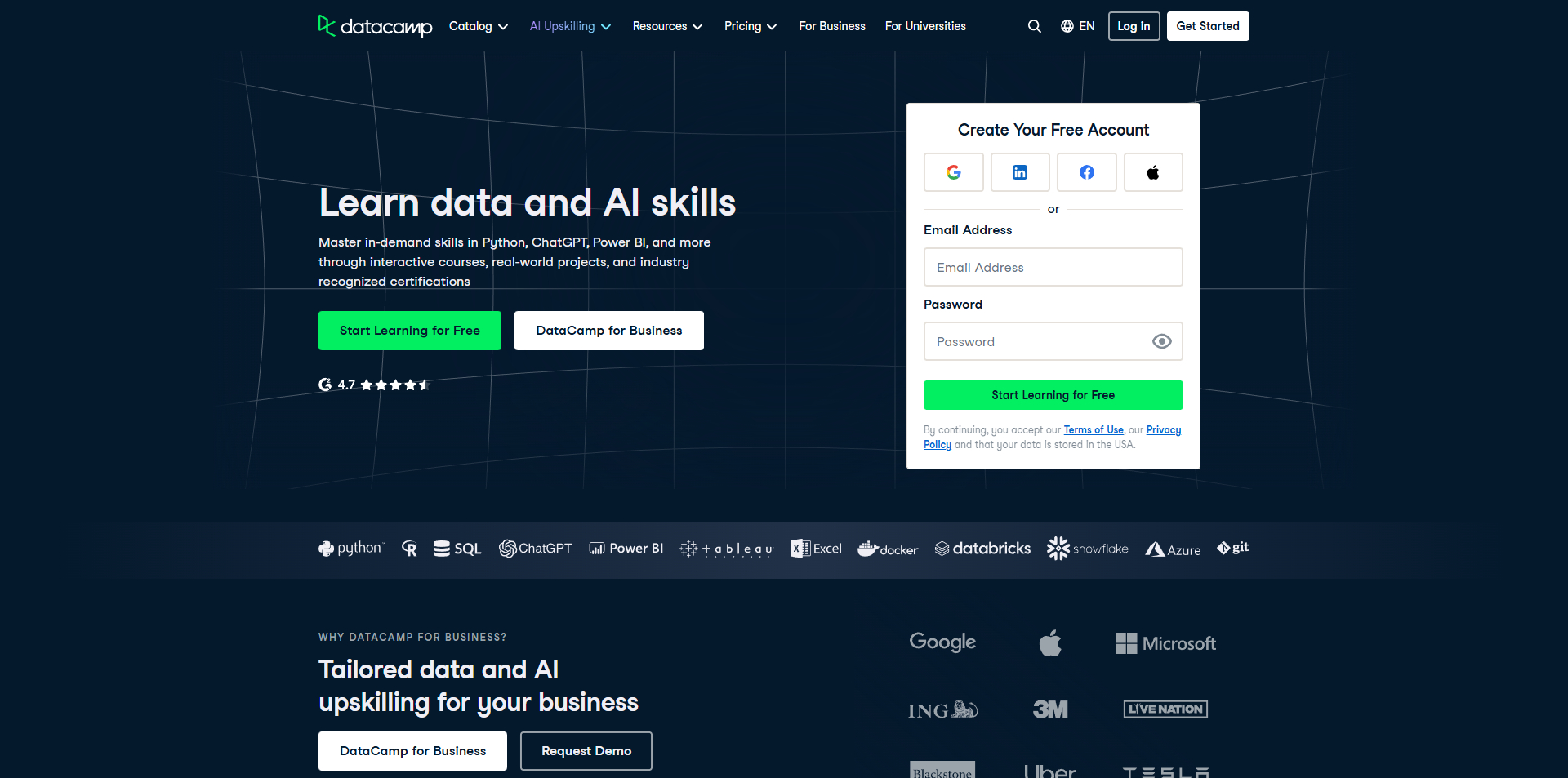1568x778 pixels.
Task: Expand the Pricing menu
Action: (749, 25)
